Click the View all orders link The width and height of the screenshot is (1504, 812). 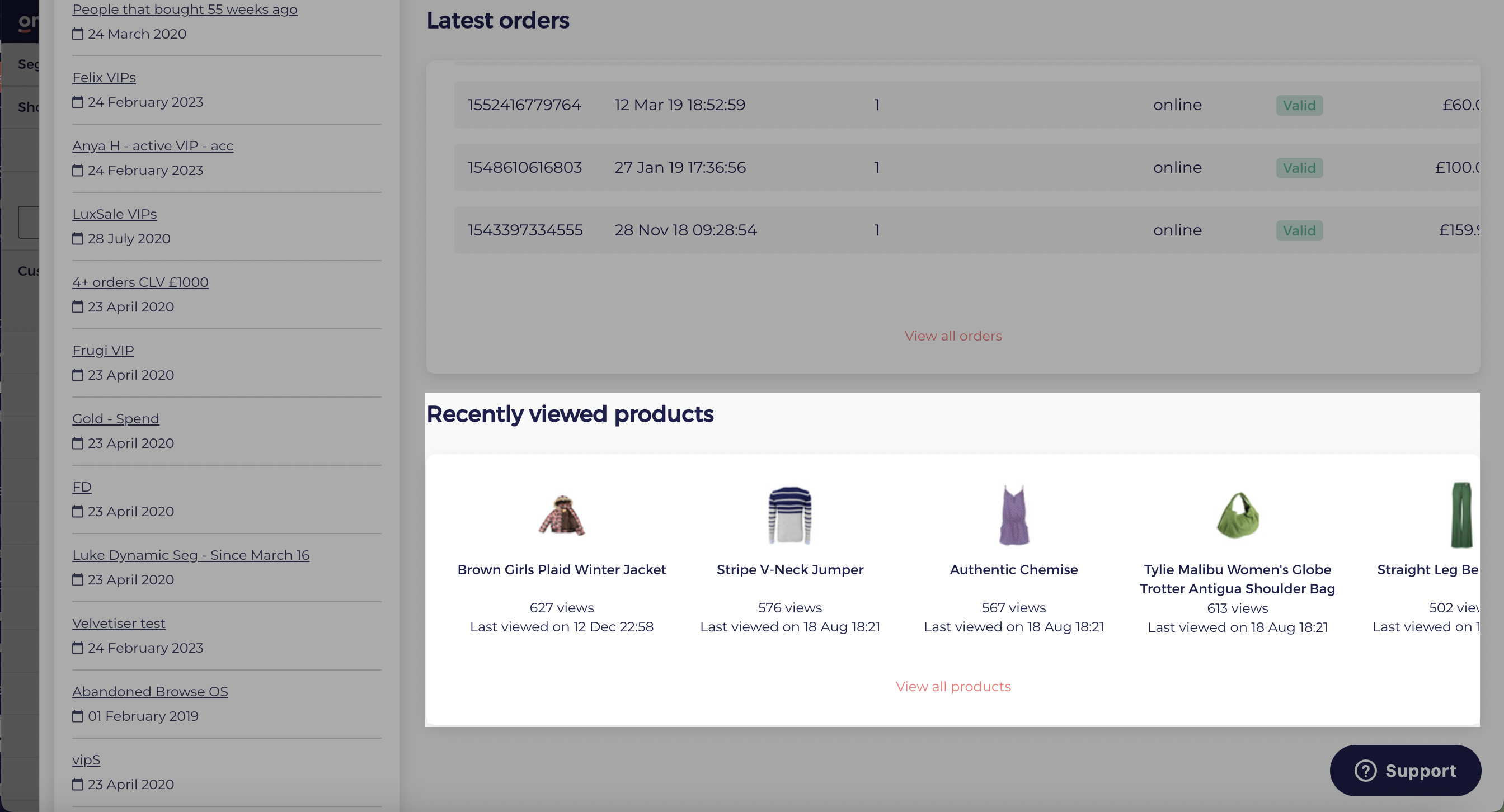coord(953,336)
